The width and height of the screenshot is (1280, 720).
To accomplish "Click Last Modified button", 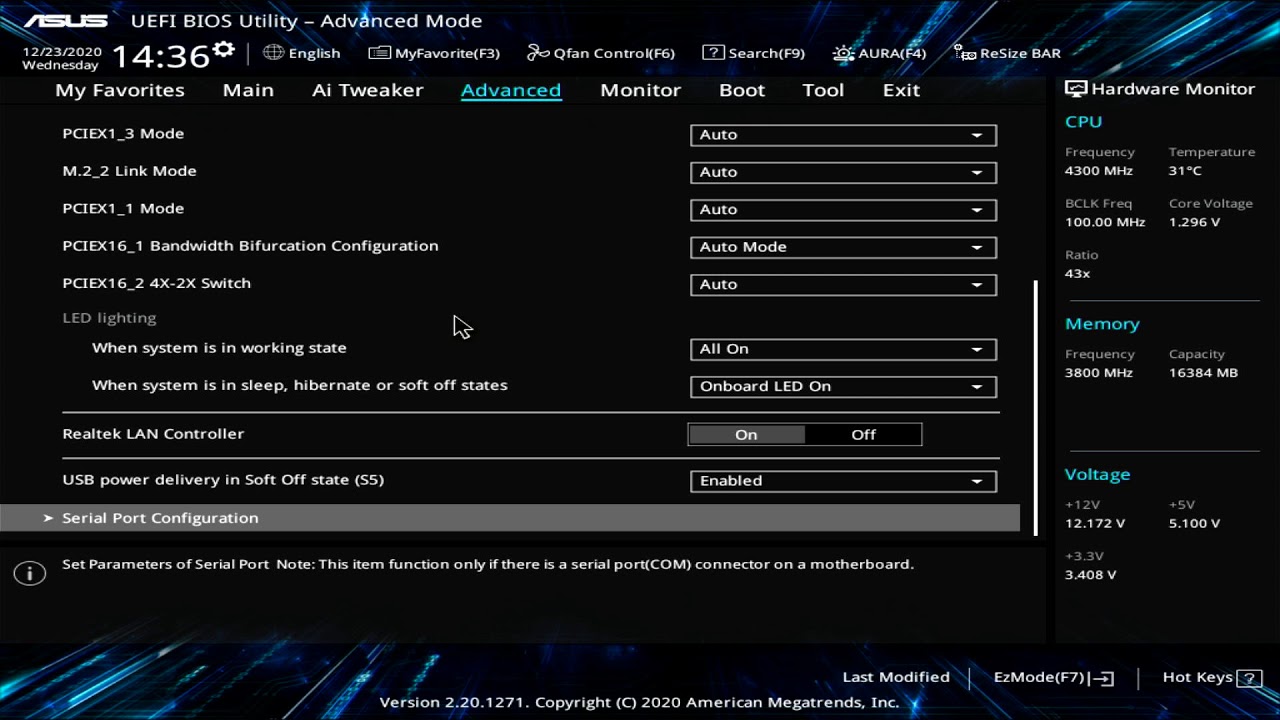I will (x=896, y=677).
